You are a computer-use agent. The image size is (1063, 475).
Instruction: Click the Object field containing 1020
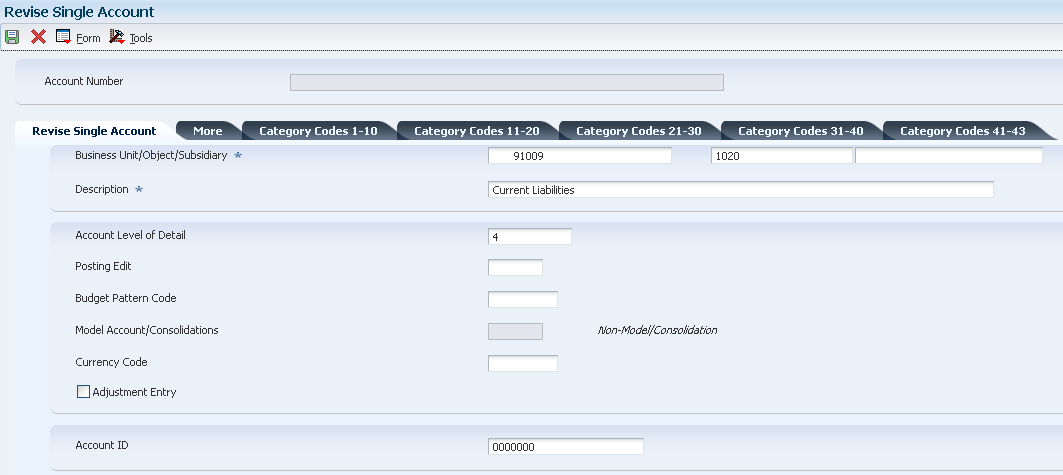(x=782, y=156)
